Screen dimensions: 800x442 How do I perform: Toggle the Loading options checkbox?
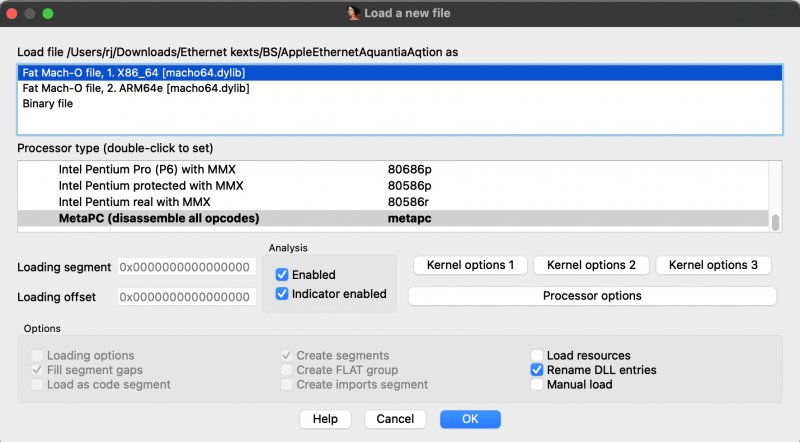tap(37, 355)
